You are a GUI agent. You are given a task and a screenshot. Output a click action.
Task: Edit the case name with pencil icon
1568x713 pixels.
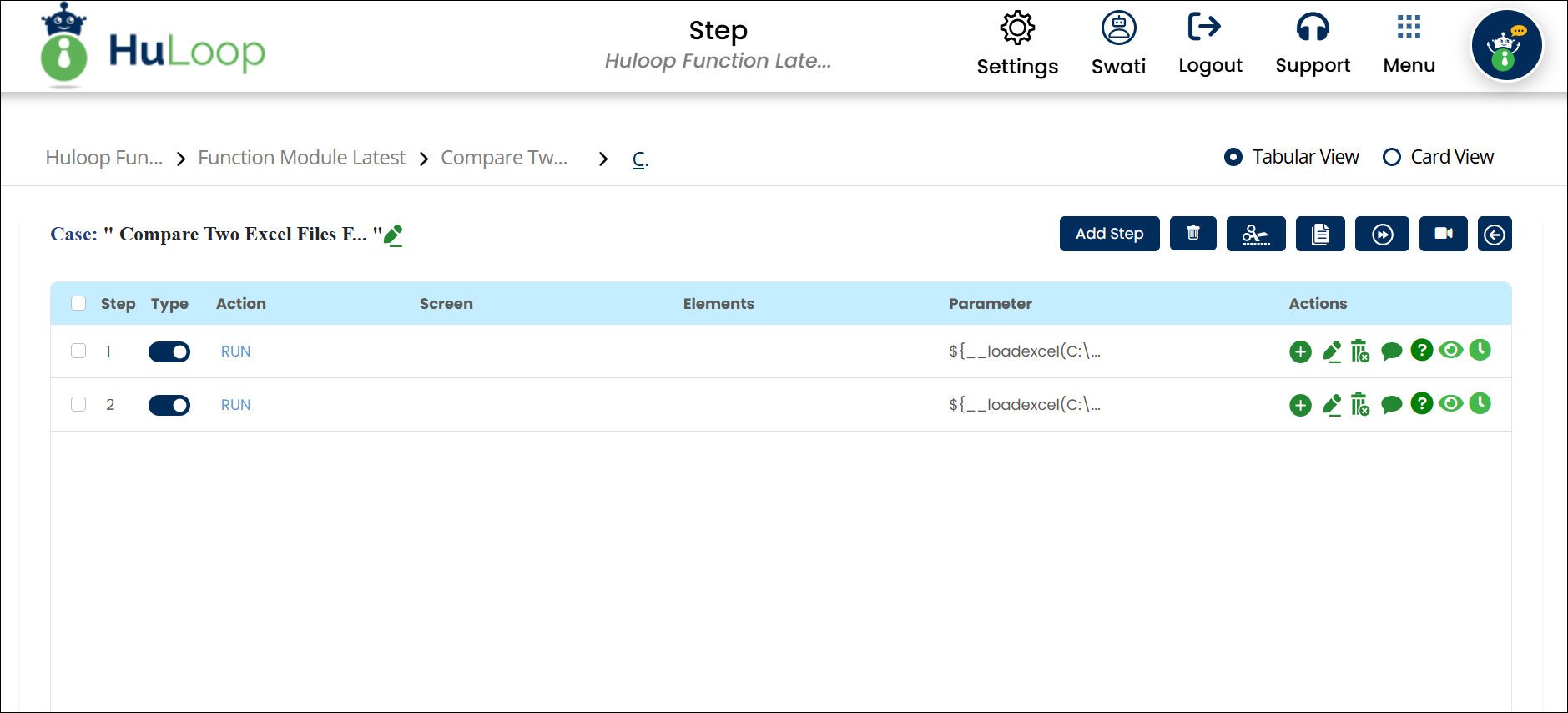[393, 235]
